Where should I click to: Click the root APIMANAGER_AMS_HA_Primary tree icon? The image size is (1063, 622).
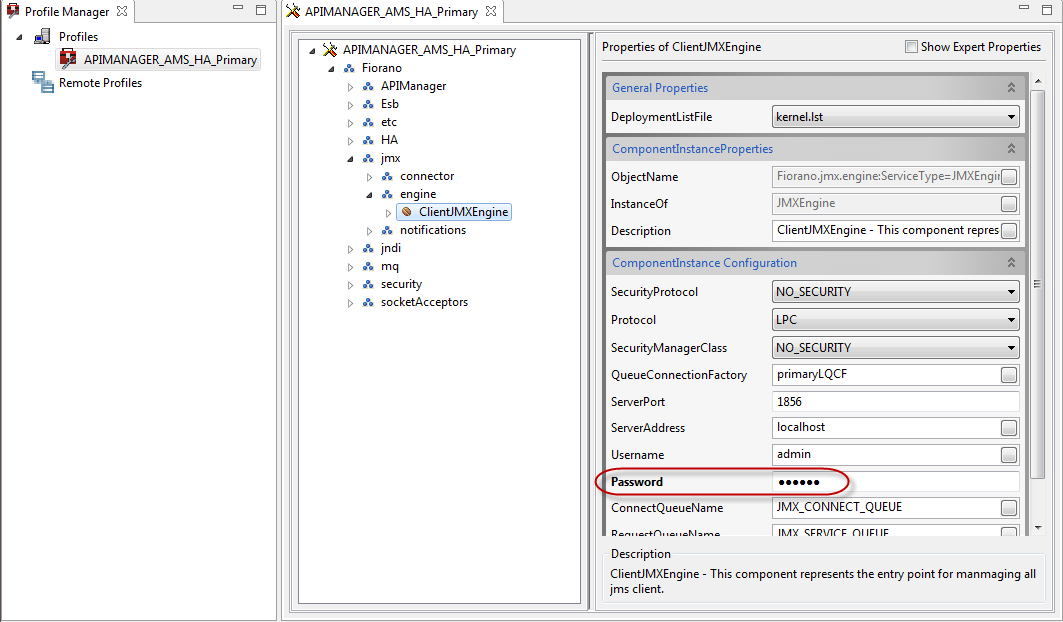[329, 50]
